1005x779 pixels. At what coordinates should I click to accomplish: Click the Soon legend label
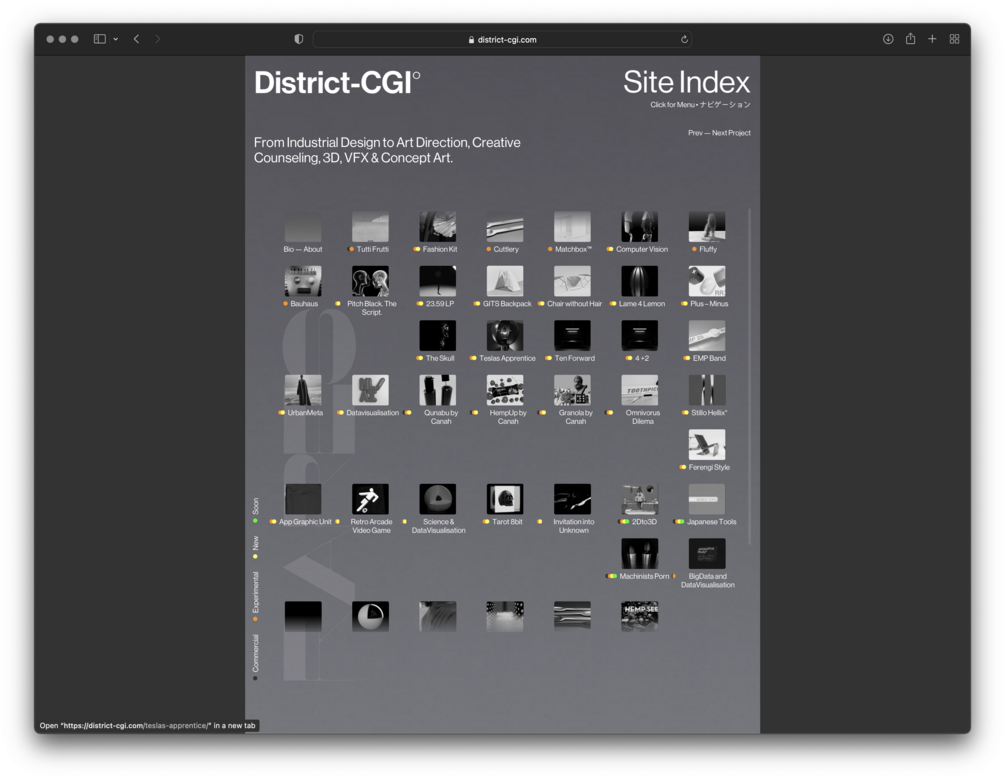pos(255,507)
